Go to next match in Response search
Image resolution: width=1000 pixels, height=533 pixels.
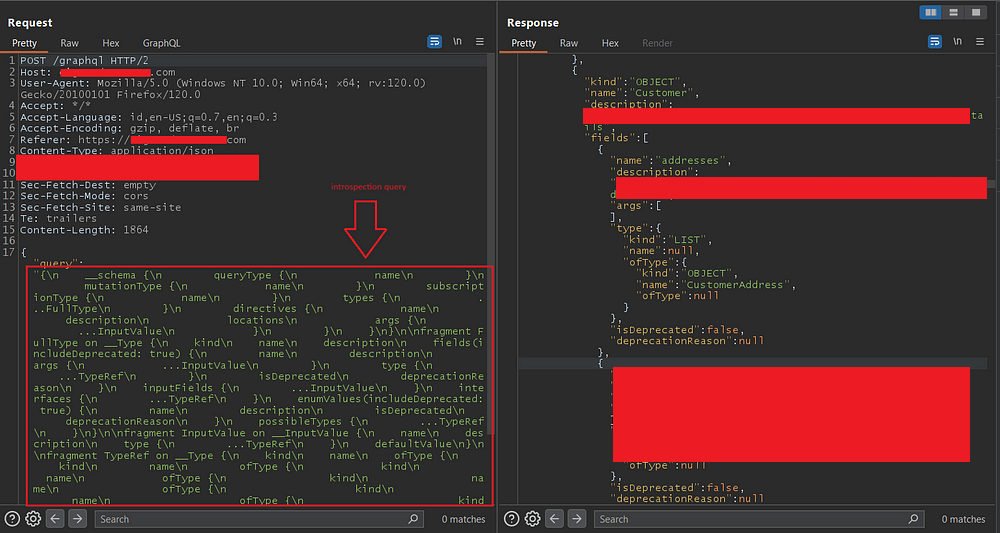click(x=577, y=518)
